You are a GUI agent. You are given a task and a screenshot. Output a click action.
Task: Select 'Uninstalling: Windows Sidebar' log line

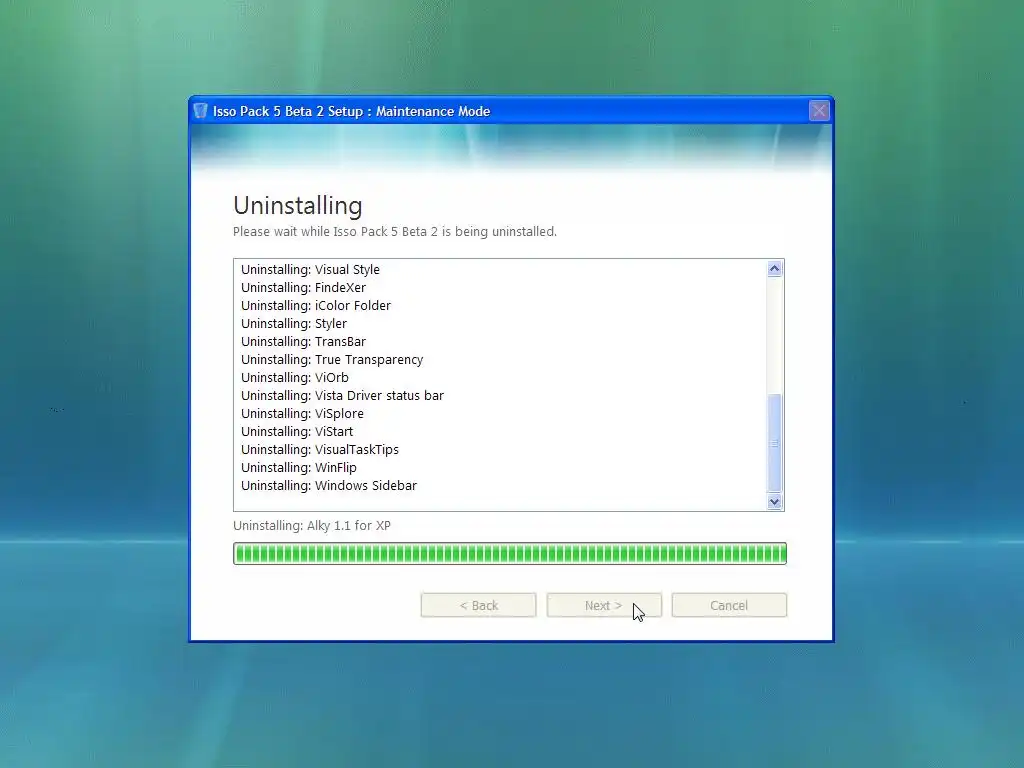point(329,486)
